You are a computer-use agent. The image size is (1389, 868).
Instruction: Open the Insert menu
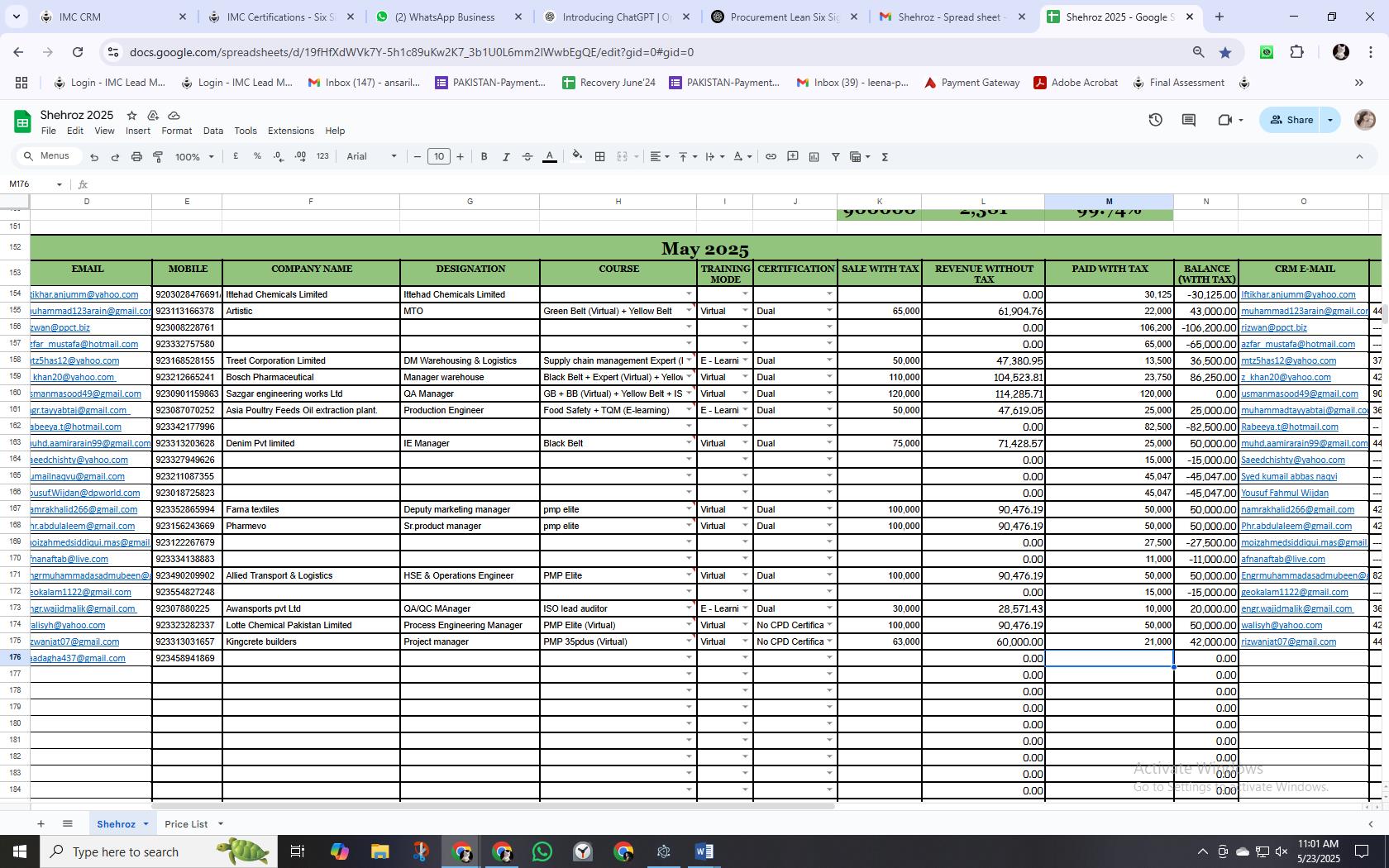(x=138, y=131)
